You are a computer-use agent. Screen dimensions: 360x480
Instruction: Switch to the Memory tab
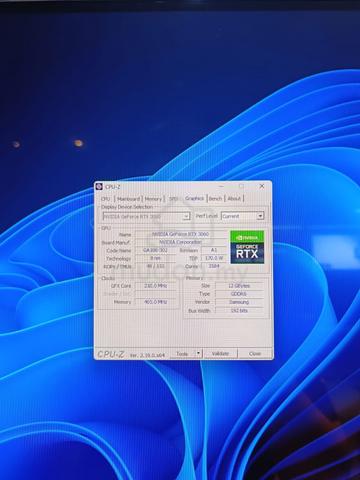coord(153,199)
